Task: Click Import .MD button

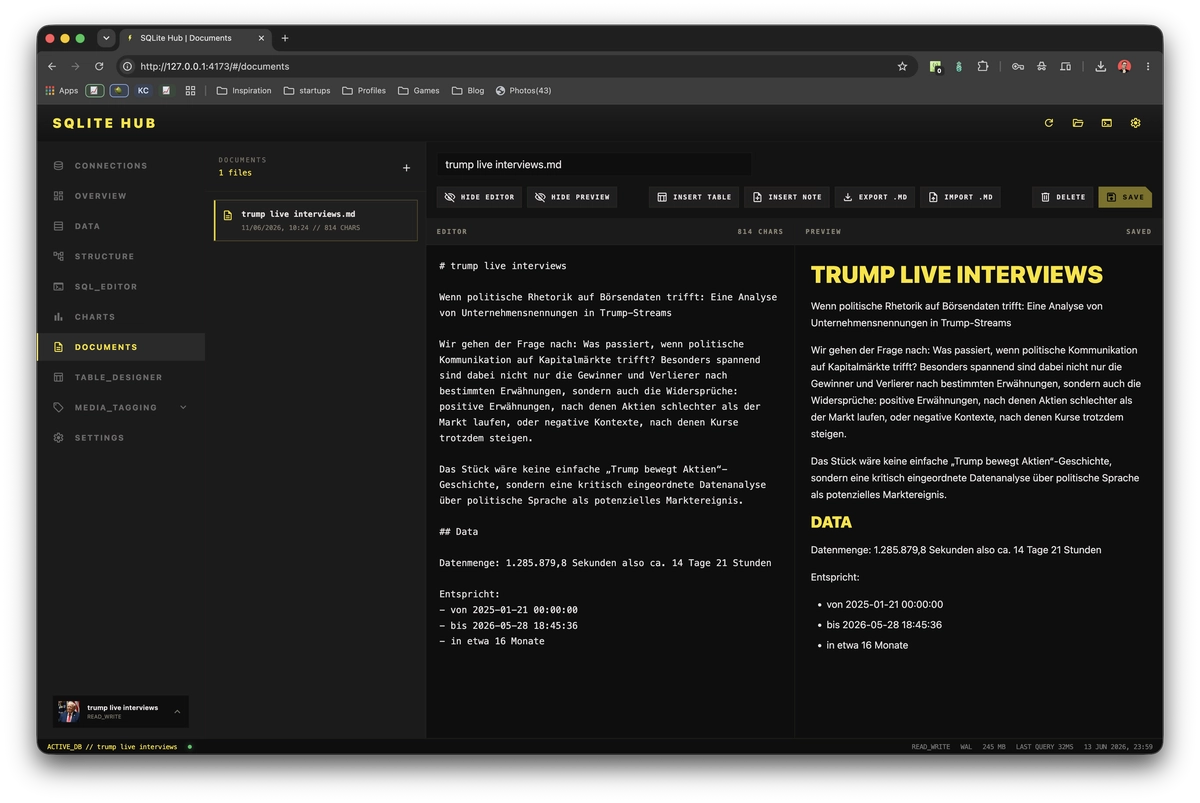Action: (x=960, y=197)
